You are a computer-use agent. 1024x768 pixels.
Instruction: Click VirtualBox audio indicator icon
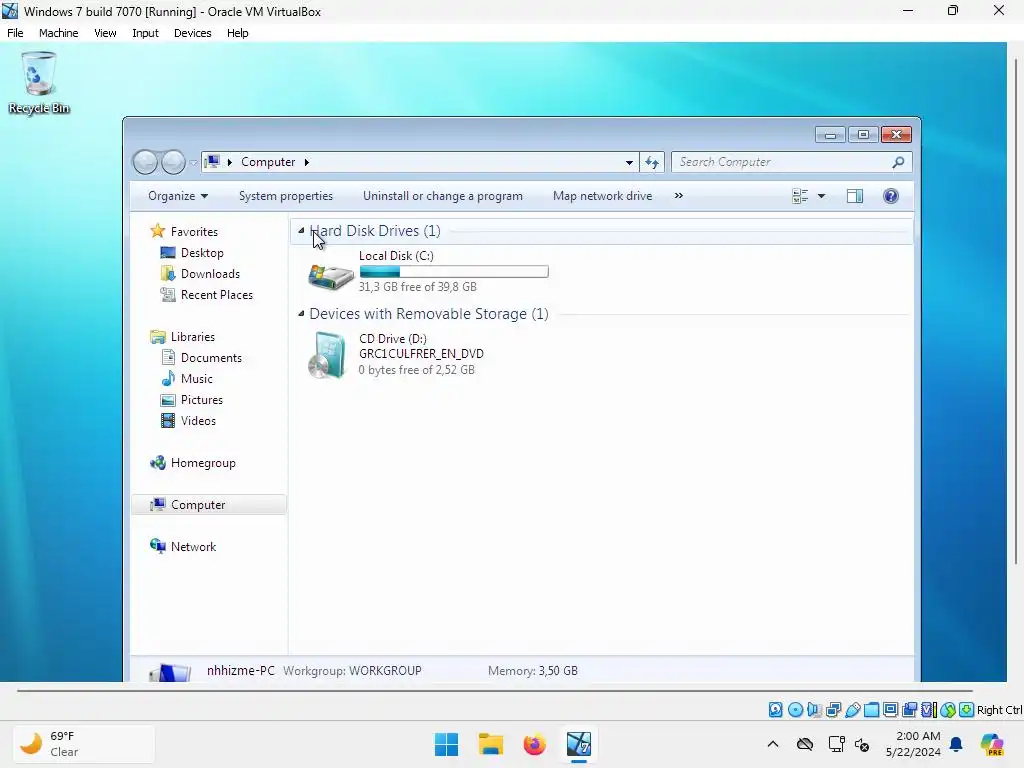(814, 710)
